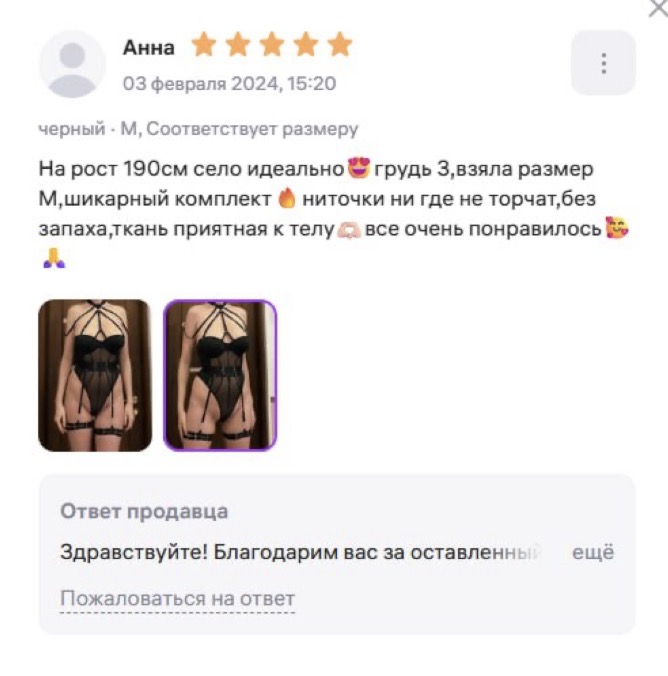Click the fifth rating star

click(340, 44)
